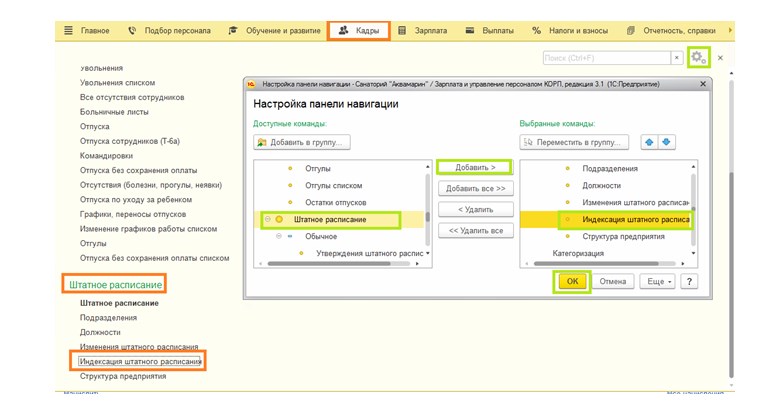Collapse the Обычное tree subgroup

tap(277, 236)
